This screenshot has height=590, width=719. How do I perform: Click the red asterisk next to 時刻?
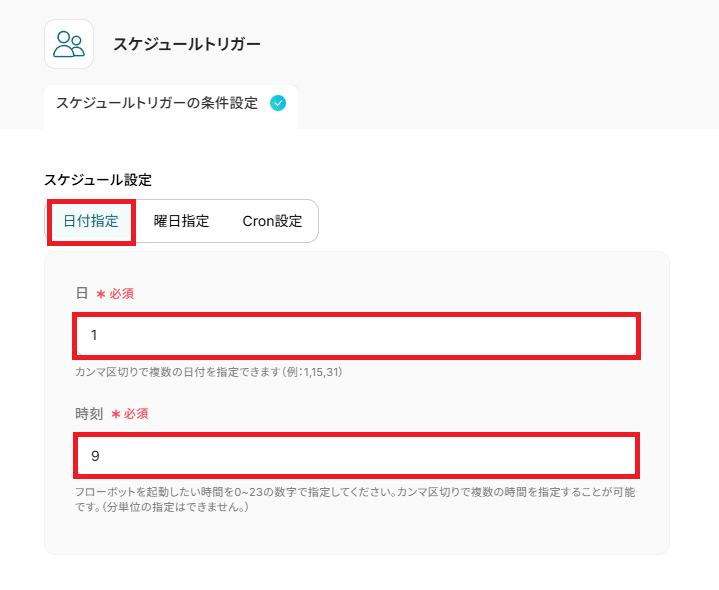click(x=116, y=414)
